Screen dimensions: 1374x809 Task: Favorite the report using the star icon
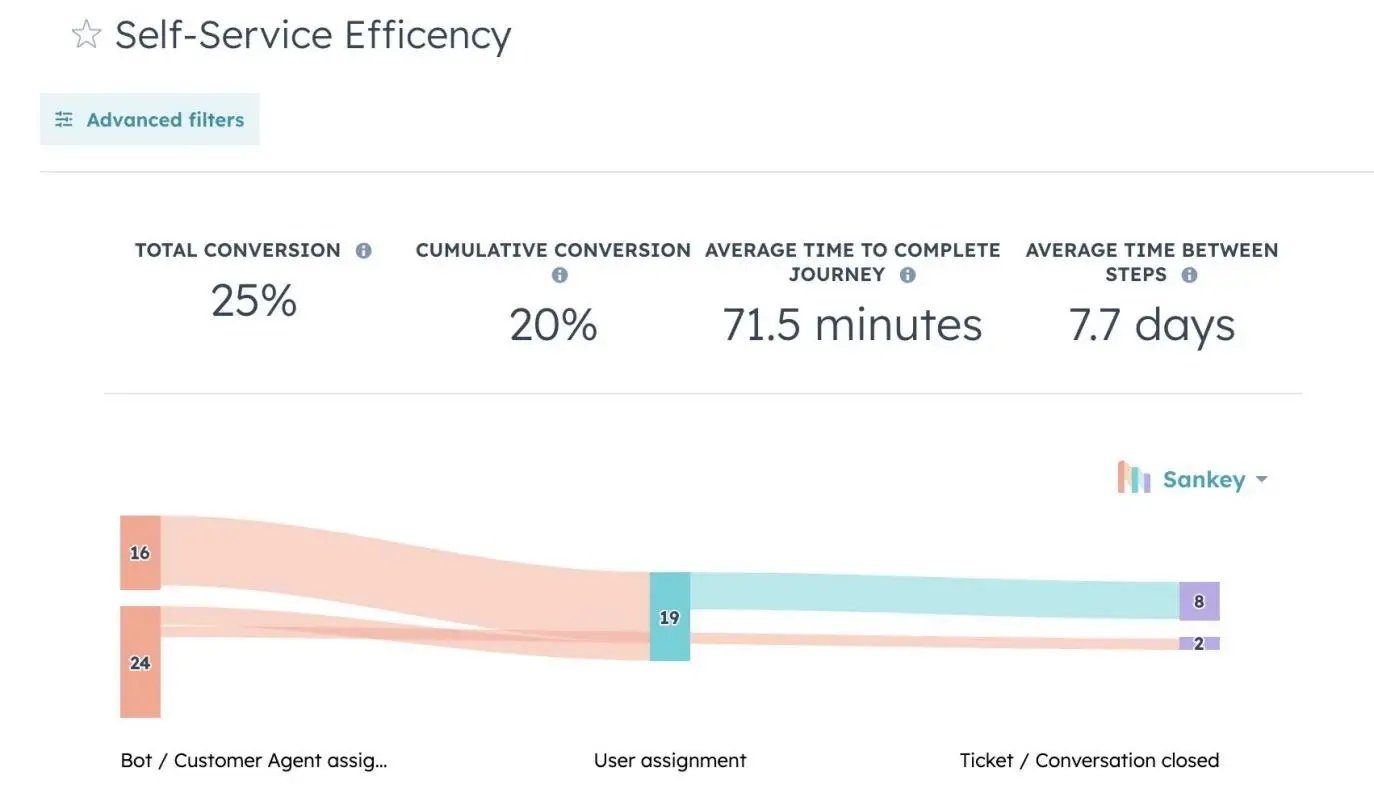point(86,33)
